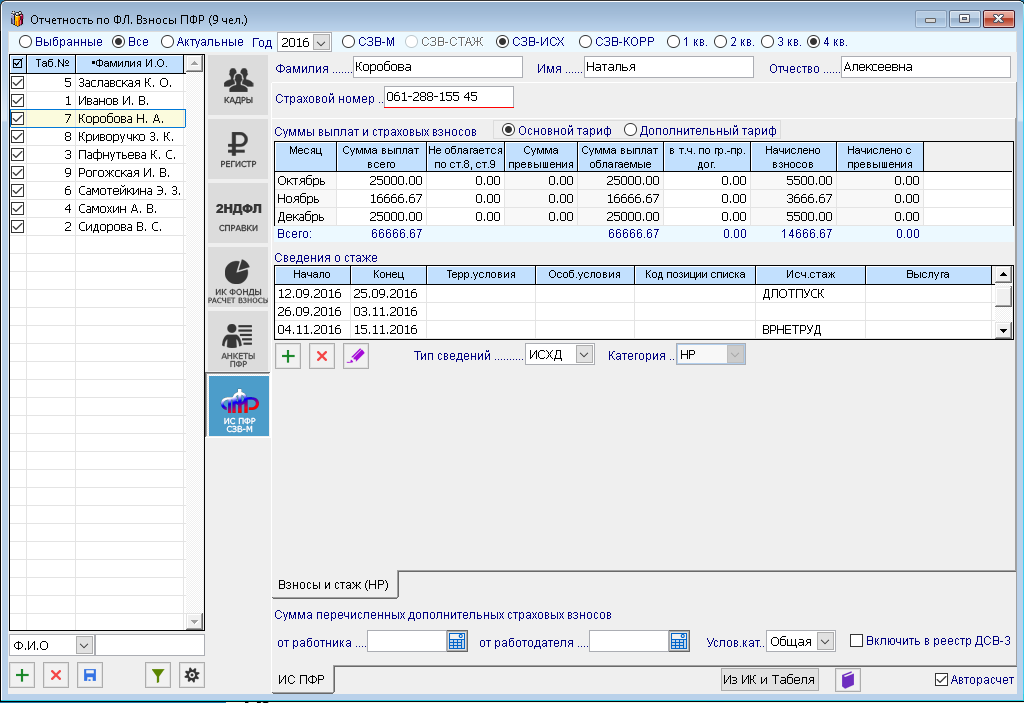The image size is (1024, 703).
Task: Delete the стаж record with red X
Action: tap(322, 356)
